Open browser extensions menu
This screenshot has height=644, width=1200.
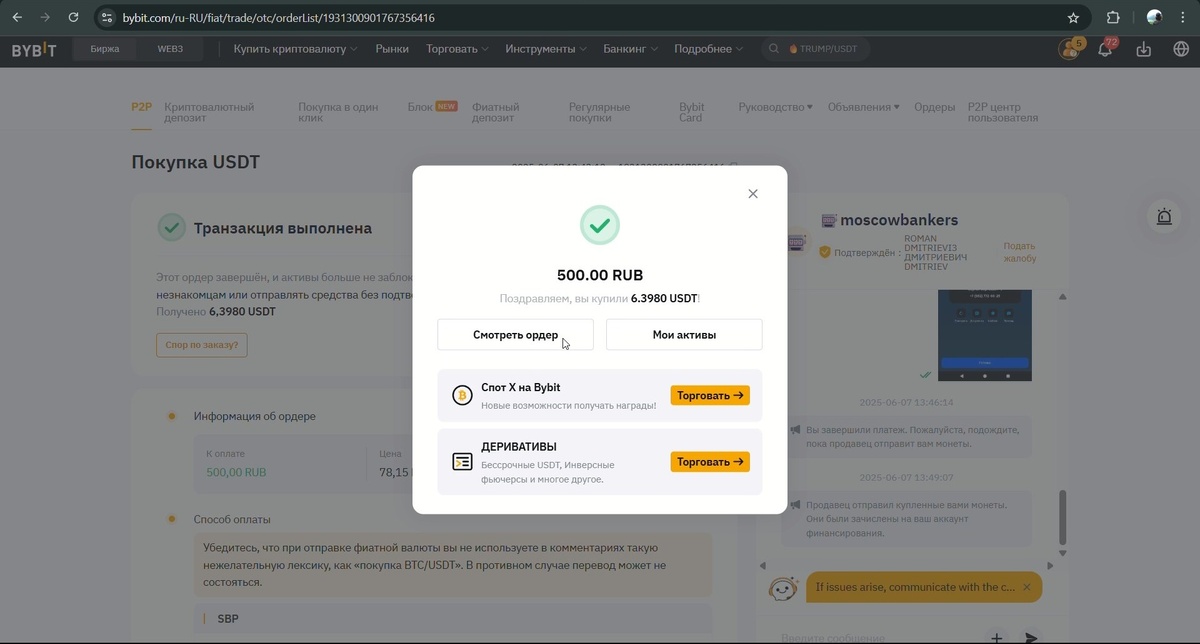pos(1113,18)
